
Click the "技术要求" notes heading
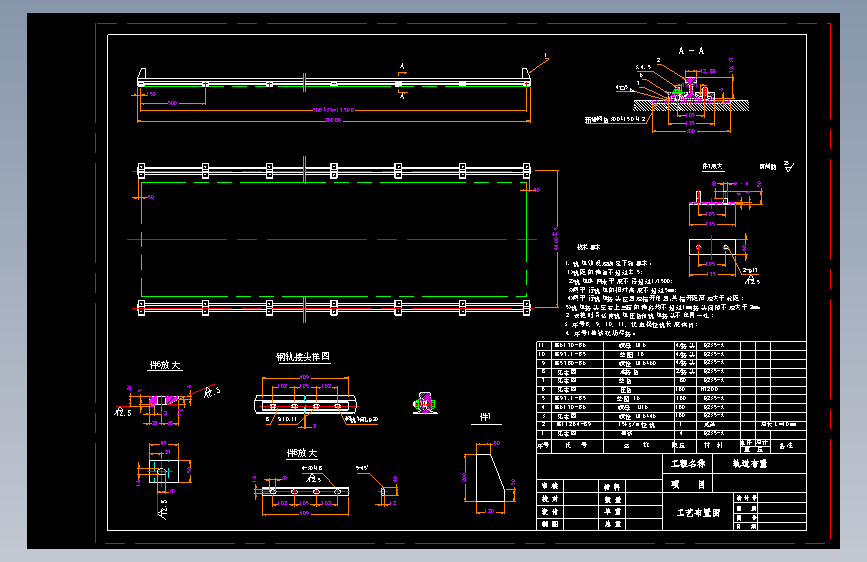588,247
